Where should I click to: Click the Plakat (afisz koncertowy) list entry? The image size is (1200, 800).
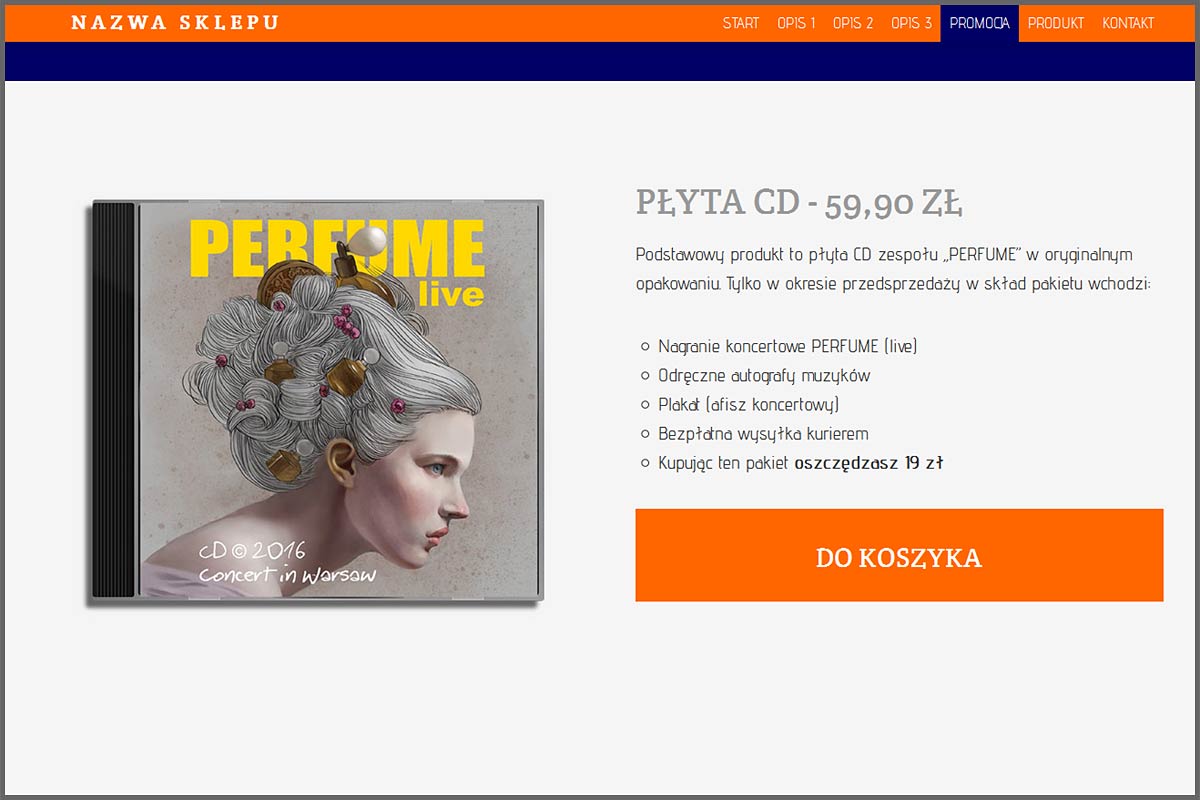pyautogui.click(x=748, y=405)
